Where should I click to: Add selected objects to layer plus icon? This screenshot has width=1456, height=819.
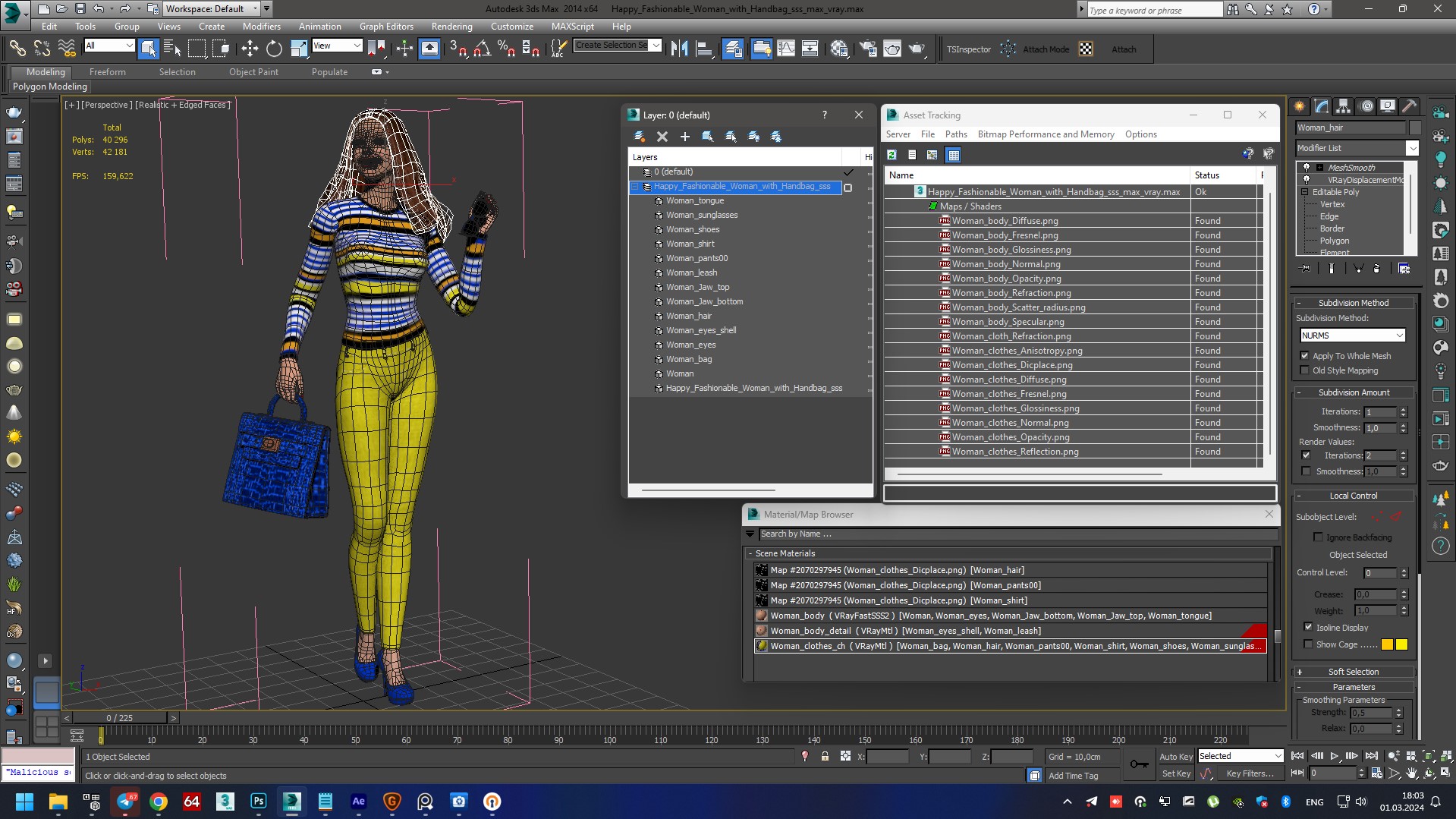685,137
